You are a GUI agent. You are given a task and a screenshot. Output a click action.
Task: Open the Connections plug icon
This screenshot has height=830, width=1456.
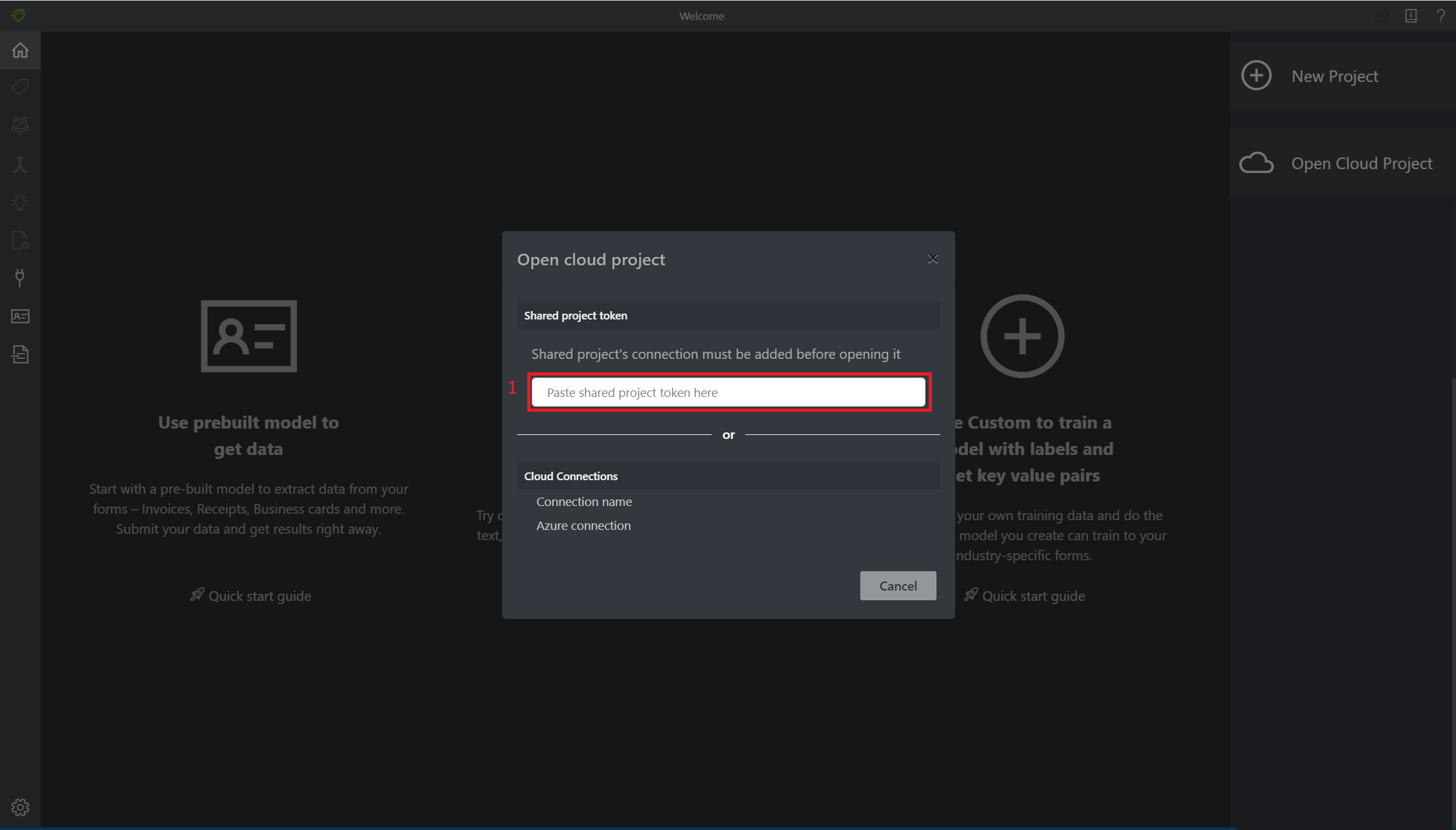[20, 278]
